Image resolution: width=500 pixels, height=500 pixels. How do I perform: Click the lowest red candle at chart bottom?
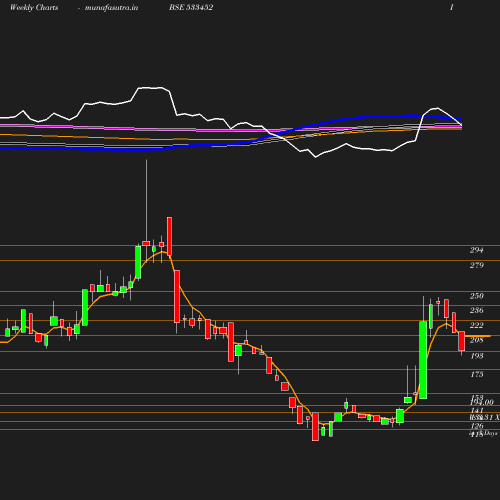click(x=315, y=427)
